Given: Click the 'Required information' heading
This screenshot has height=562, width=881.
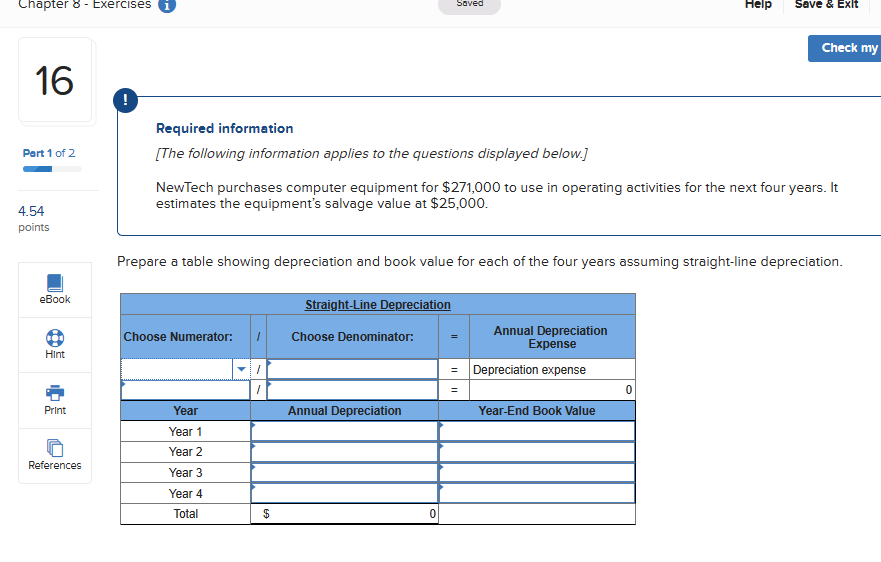Looking at the screenshot, I should coord(224,128).
